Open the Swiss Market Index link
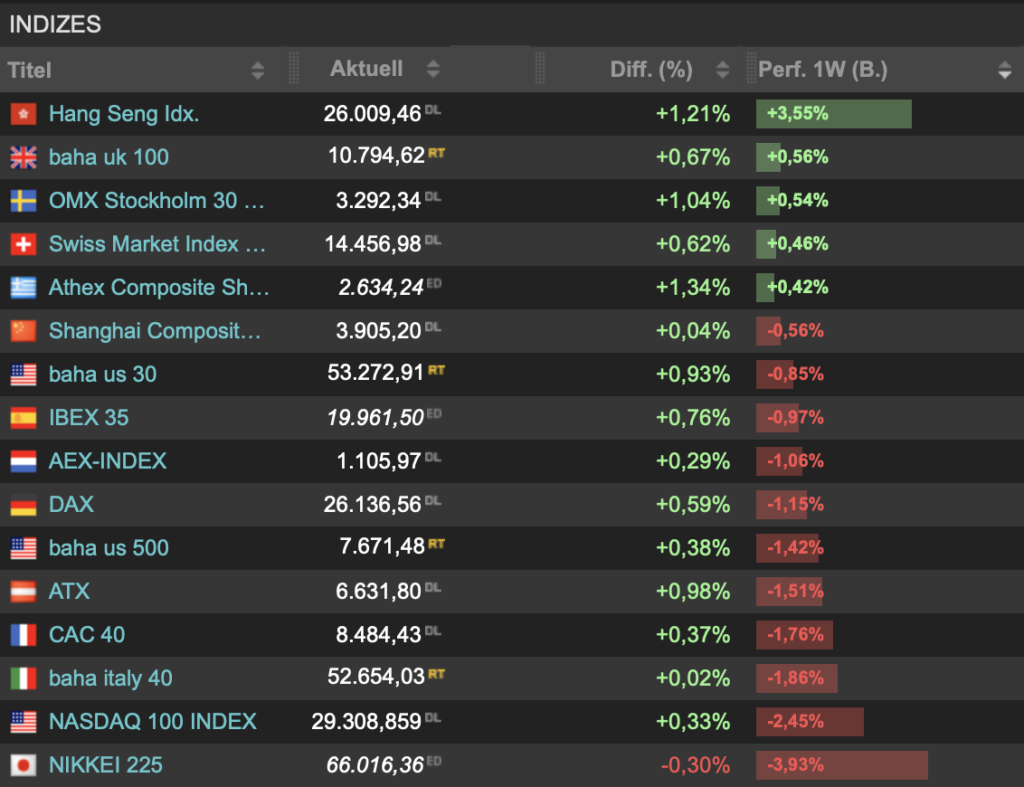Screen dimensions: 1024x787 [x=157, y=244]
